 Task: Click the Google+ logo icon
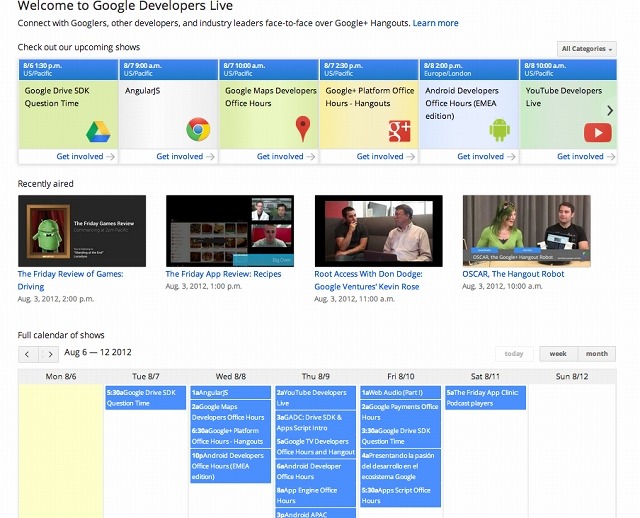pyautogui.click(x=400, y=131)
